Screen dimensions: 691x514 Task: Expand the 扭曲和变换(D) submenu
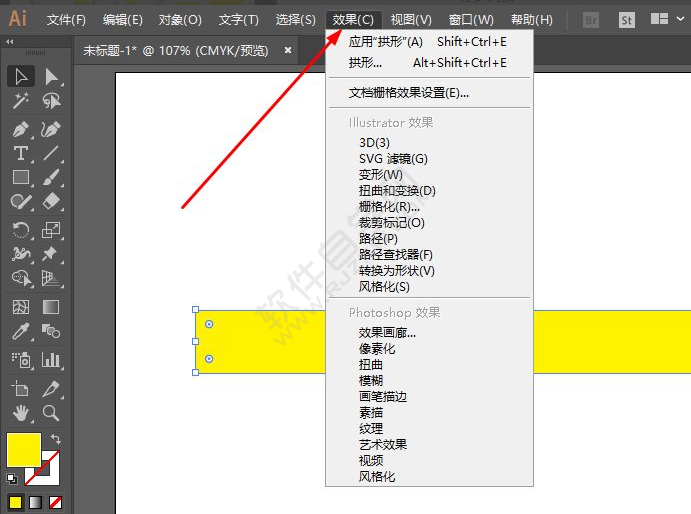pyautogui.click(x=429, y=191)
